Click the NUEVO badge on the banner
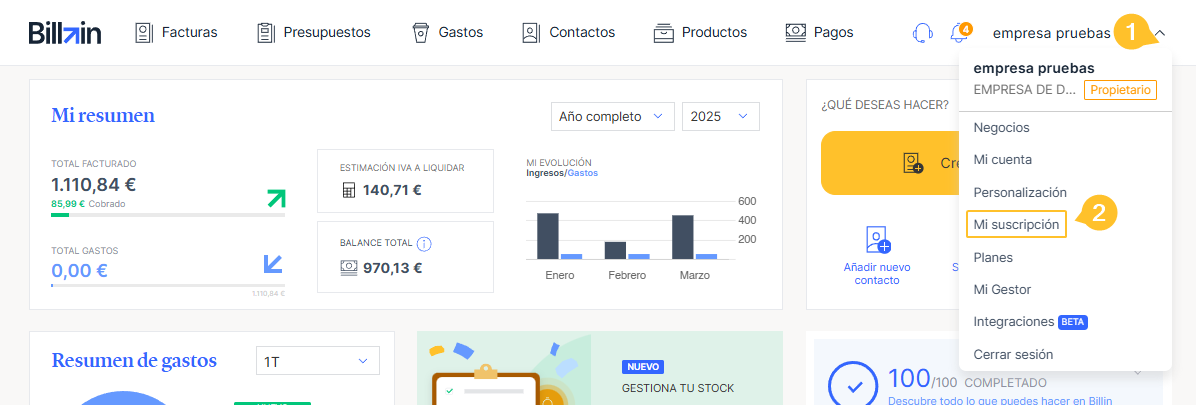1196x405 pixels. pyautogui.click(x=643, y=367)
